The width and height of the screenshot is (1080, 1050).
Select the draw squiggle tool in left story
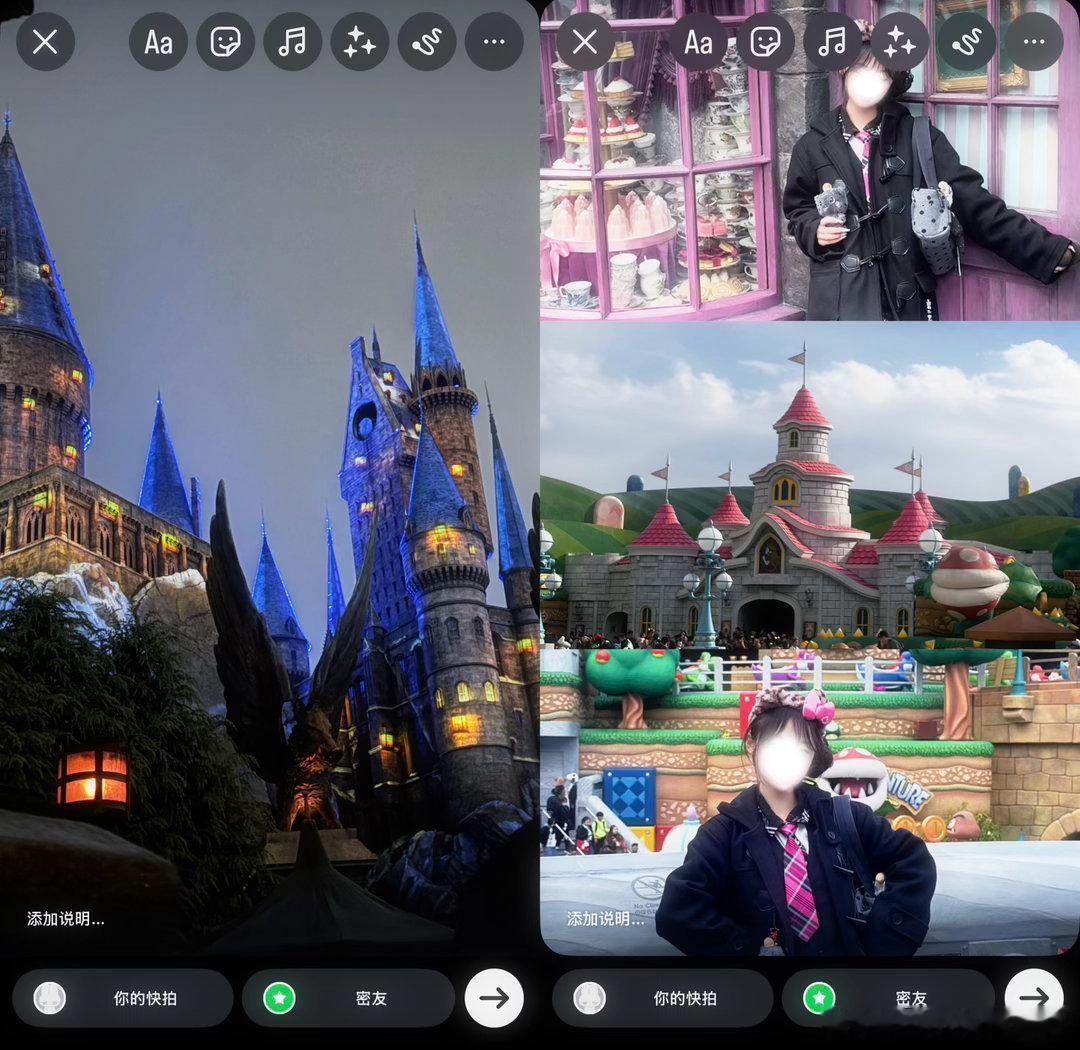(427, 42)
